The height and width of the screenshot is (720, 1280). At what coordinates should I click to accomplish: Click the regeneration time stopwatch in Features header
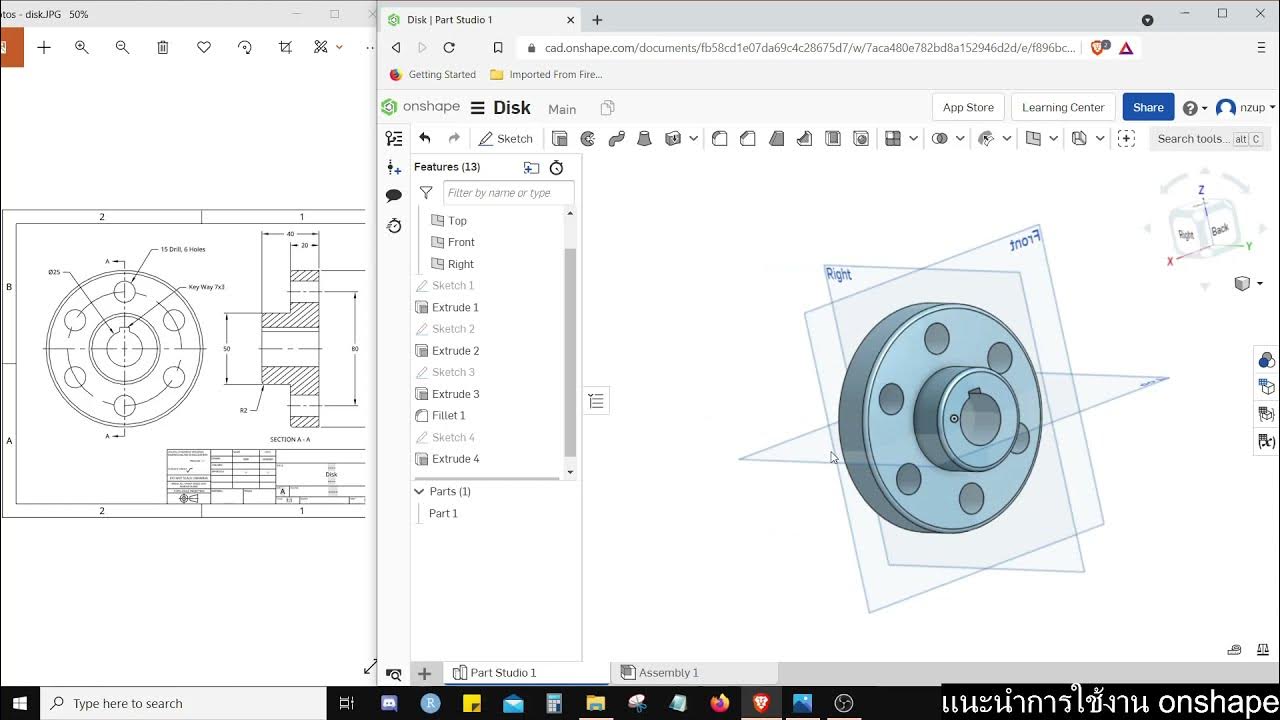click(557, 167)
